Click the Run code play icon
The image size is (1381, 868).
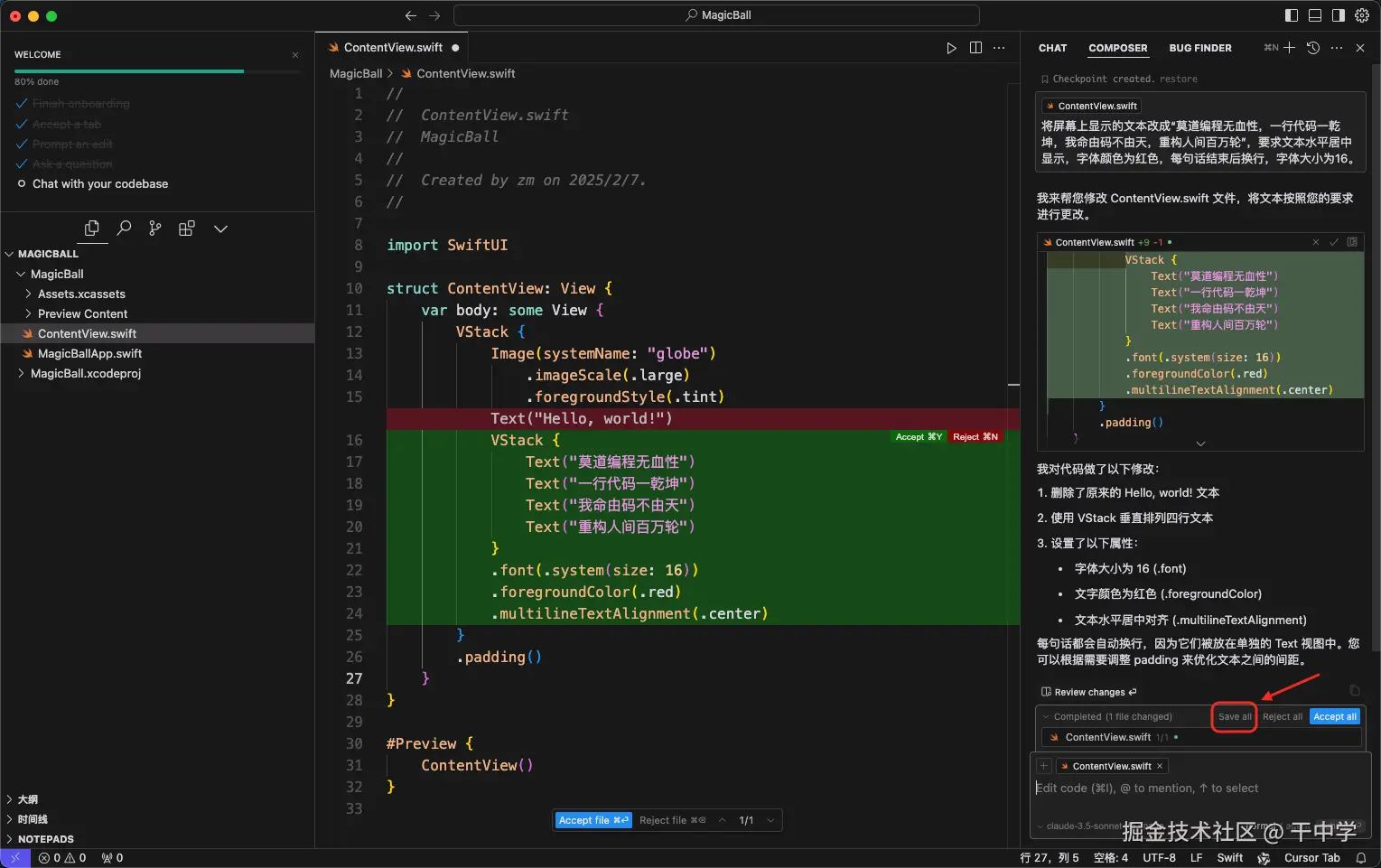point(951,48)
